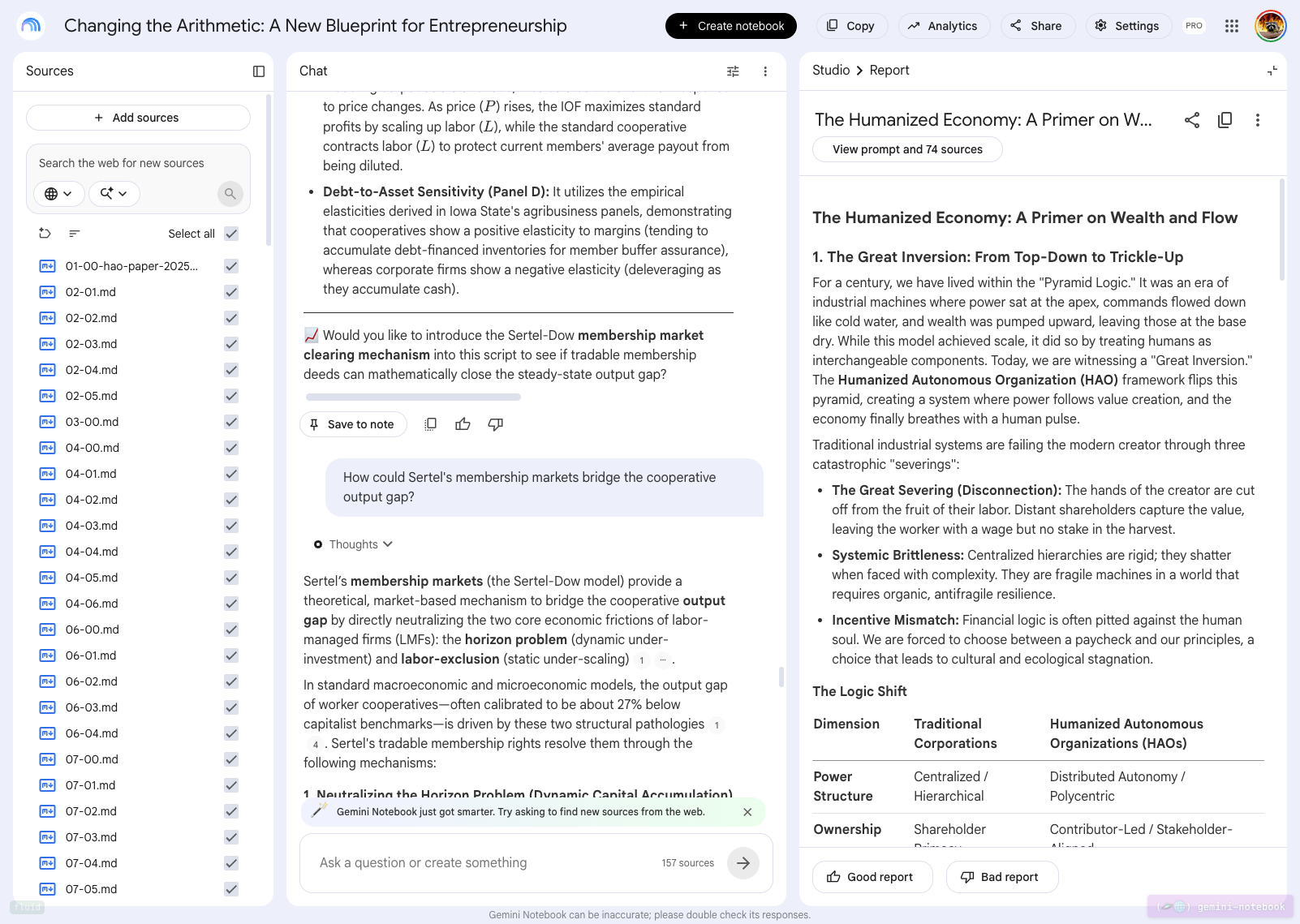This screenshot has width=1300, height=924.
Task: Click the Sources panel scrollbar
Action: coord(269,170)
